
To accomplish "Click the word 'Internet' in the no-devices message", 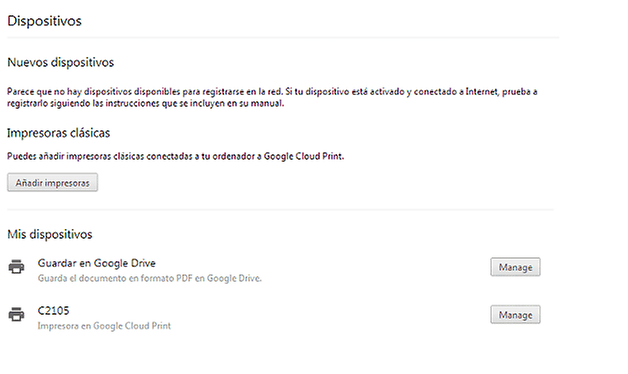I will tap(482, 92).
